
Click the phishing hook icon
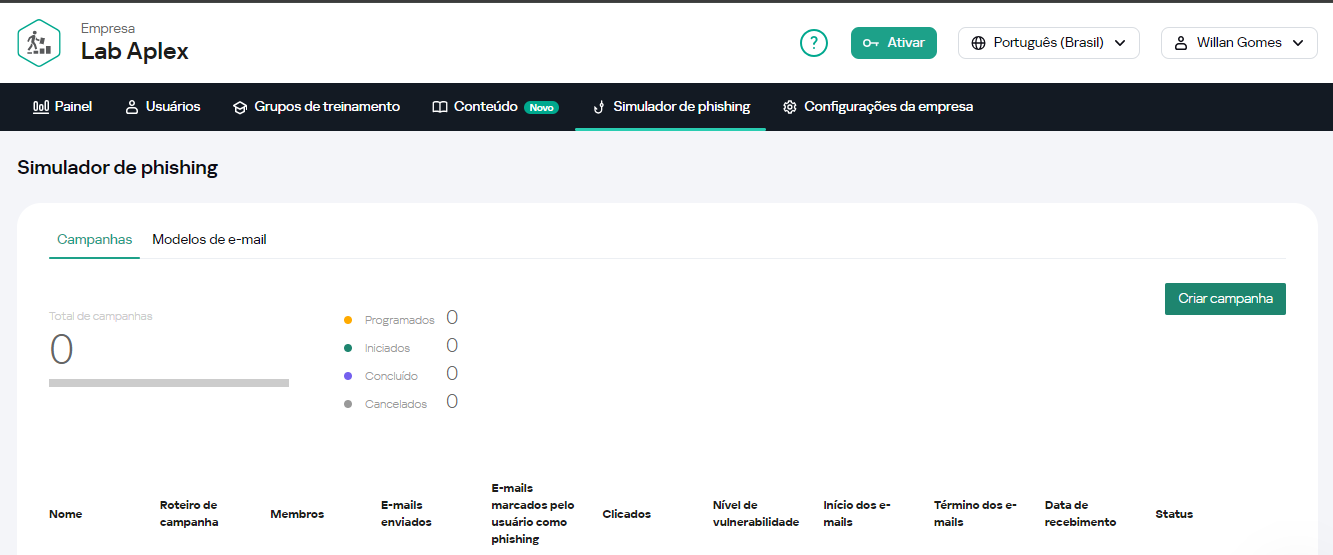pyautogui.click(x=599, y=107)
